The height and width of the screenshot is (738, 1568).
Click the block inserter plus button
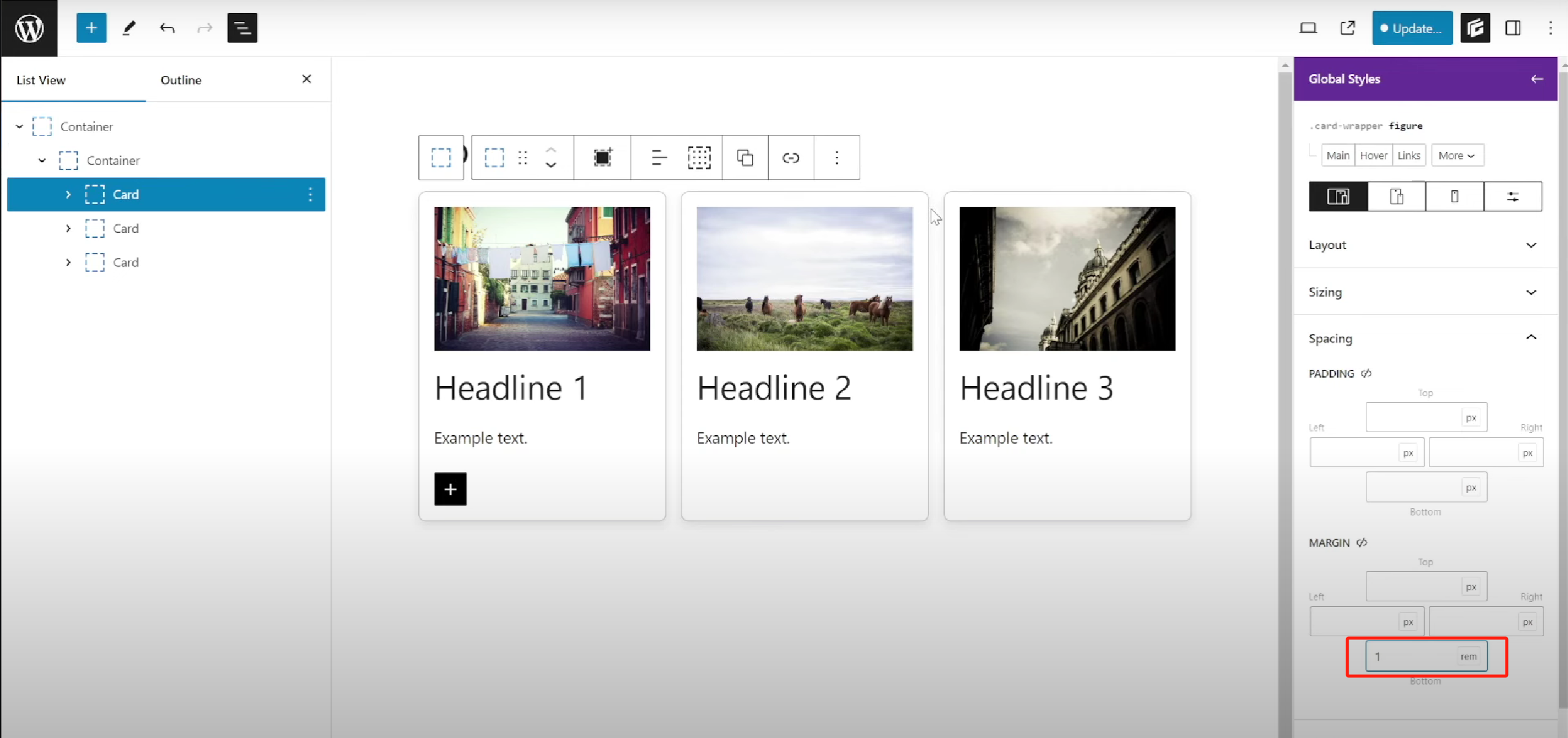click(91, 28)
